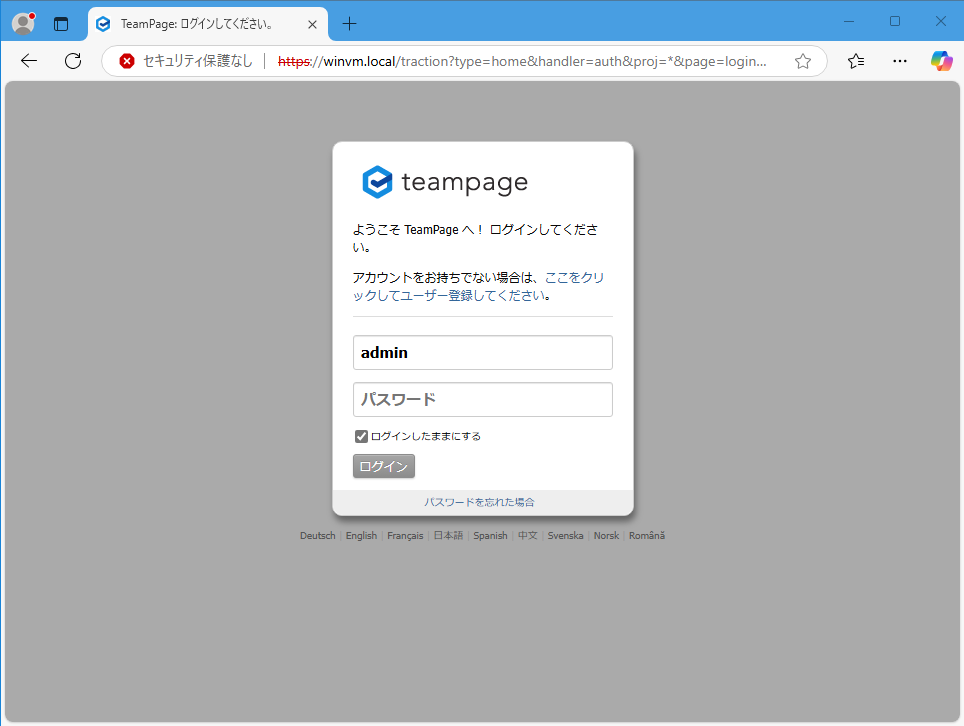Switch language to English
The image size is (964, 726).
(362, 535)
